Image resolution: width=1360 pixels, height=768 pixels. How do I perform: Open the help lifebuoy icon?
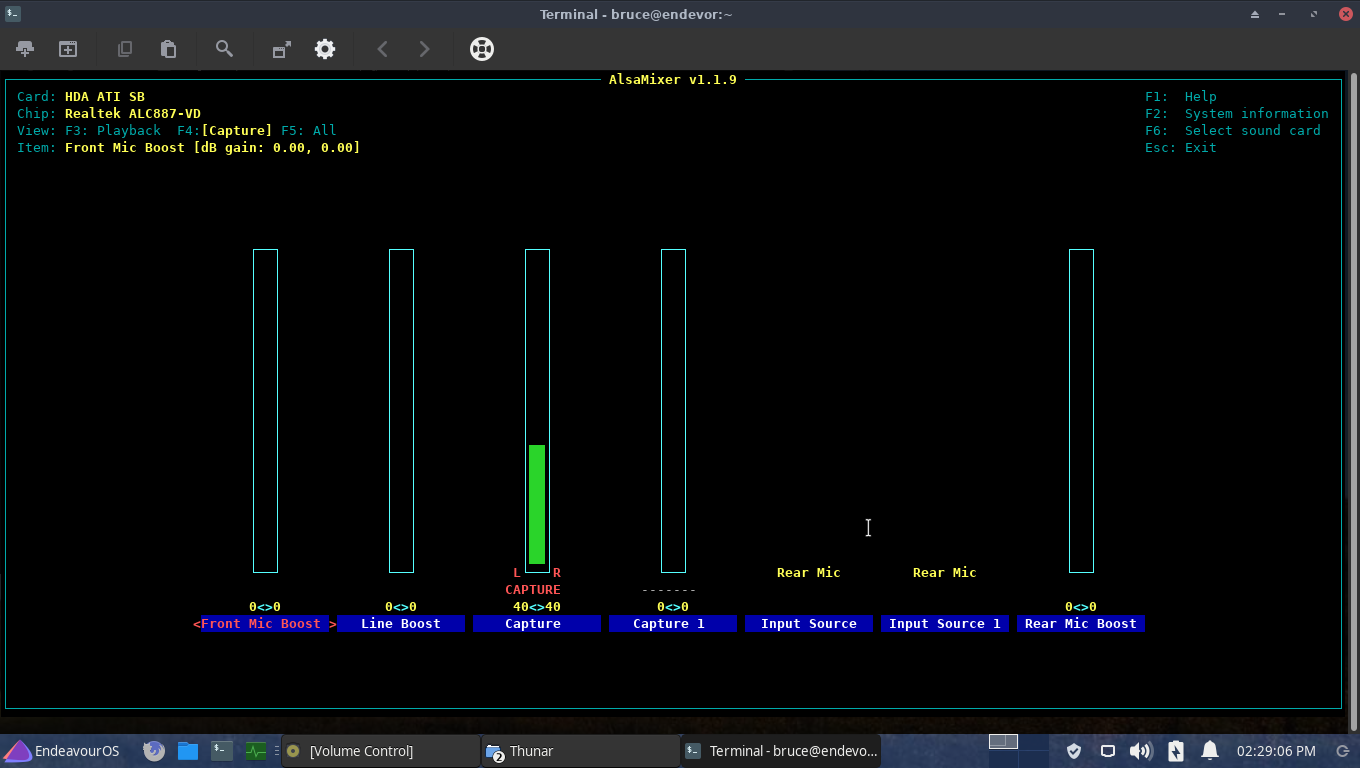(x=482, y=49)
